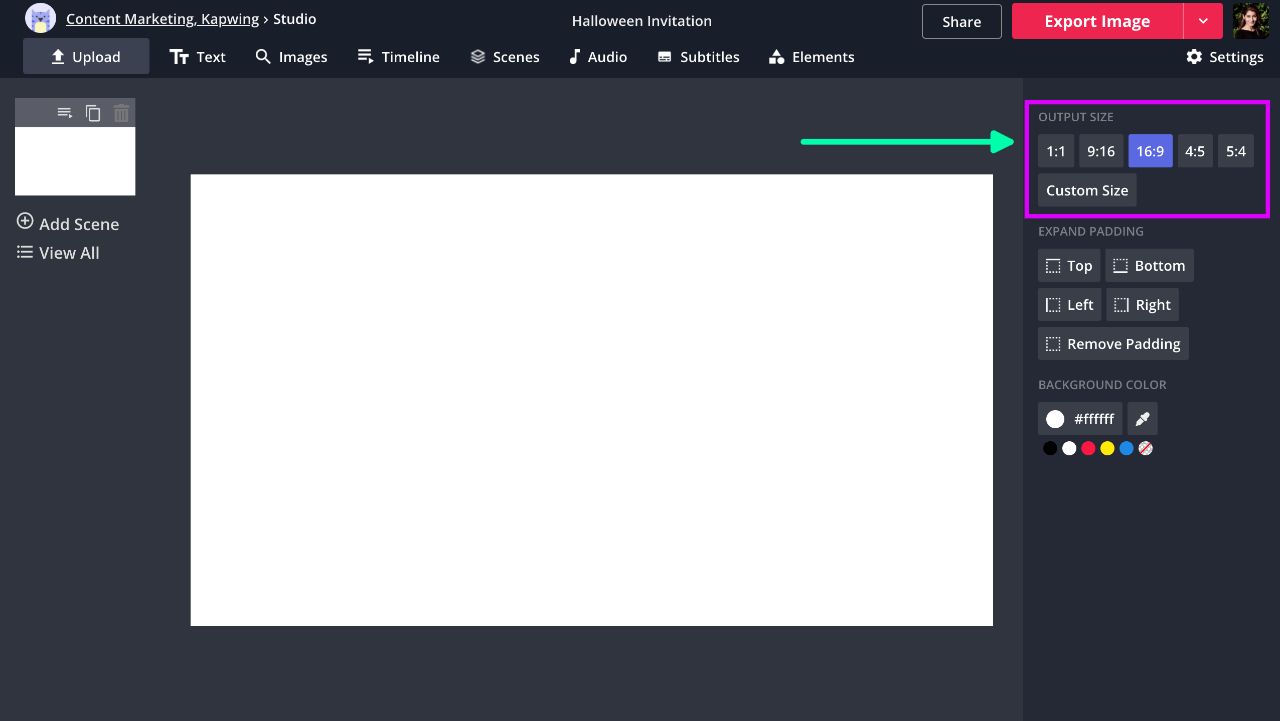Screen dimensions: 1280x721
Task: Select the transparent background swatch
Action: tap(1146, 448)
